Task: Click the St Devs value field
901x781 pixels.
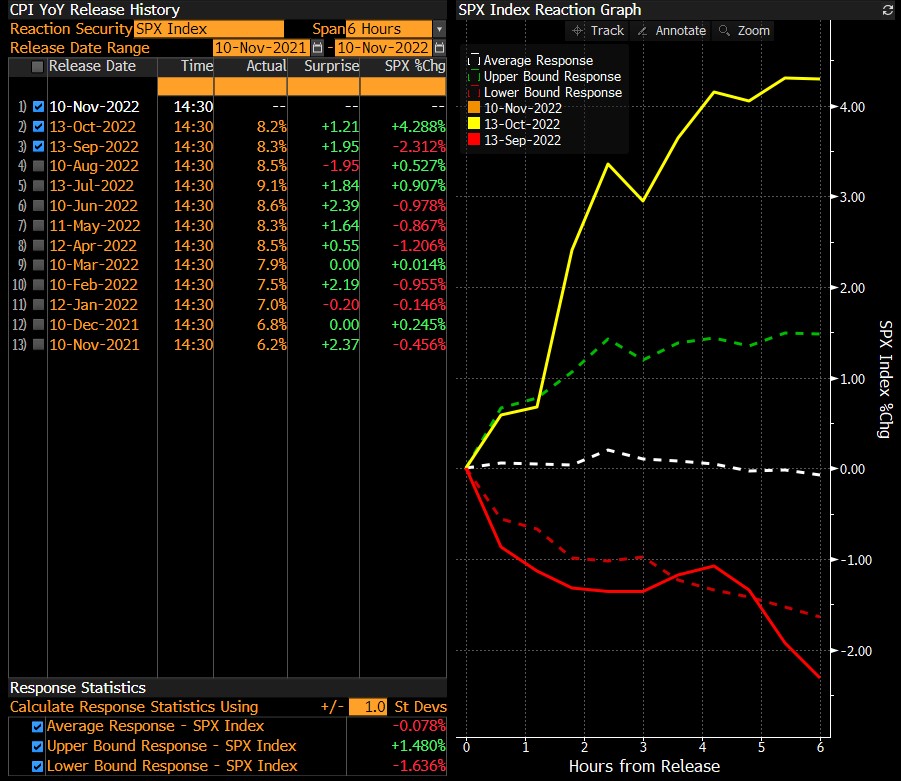Action: coord(367,707)
